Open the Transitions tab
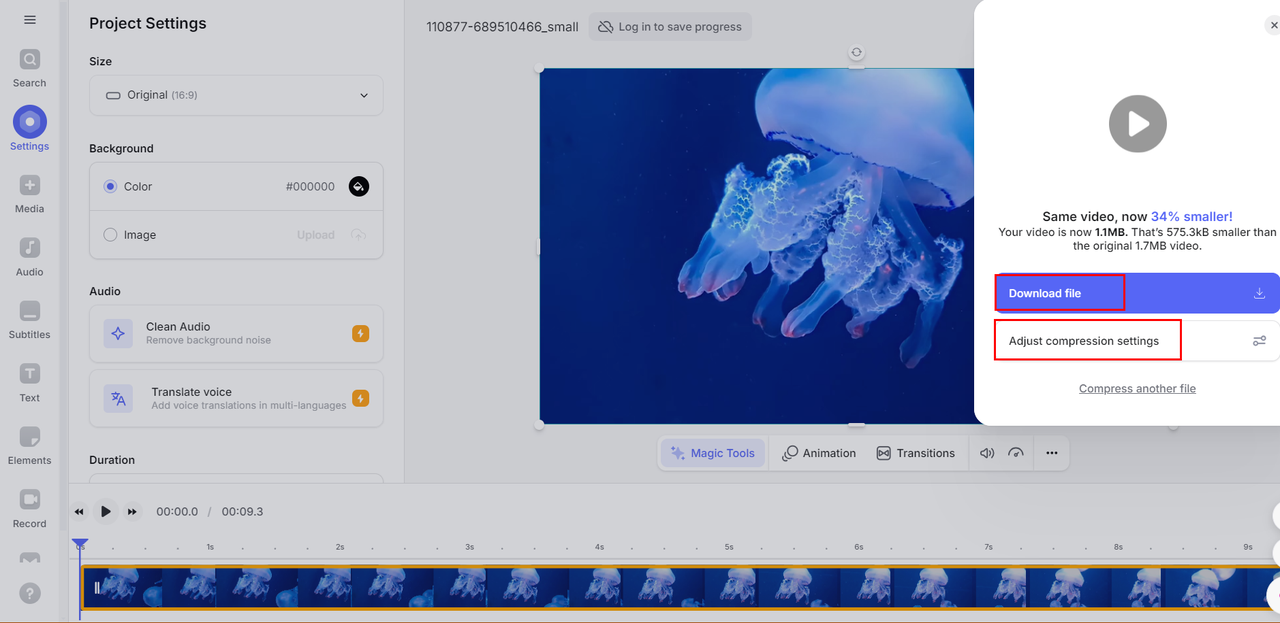1280x623 pixels. point(915,453)
